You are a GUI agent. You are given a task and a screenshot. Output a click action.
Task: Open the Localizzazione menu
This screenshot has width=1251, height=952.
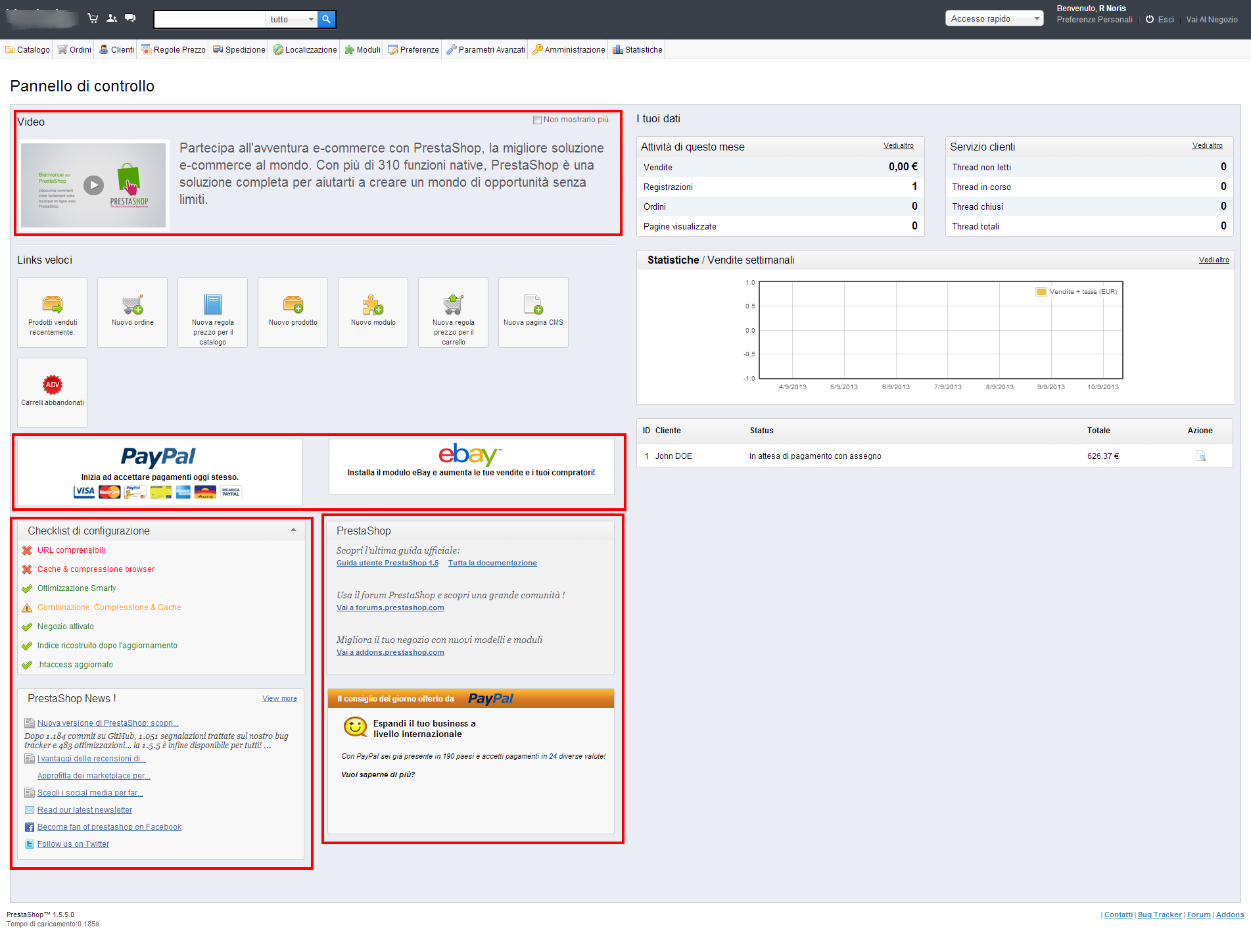click(x=304, y=49)
